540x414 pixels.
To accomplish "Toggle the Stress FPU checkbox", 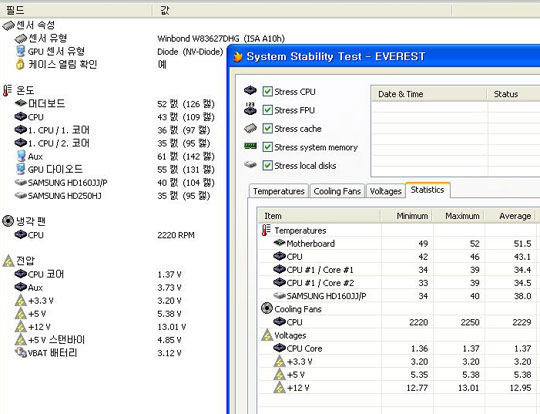I will coord(267,110).
